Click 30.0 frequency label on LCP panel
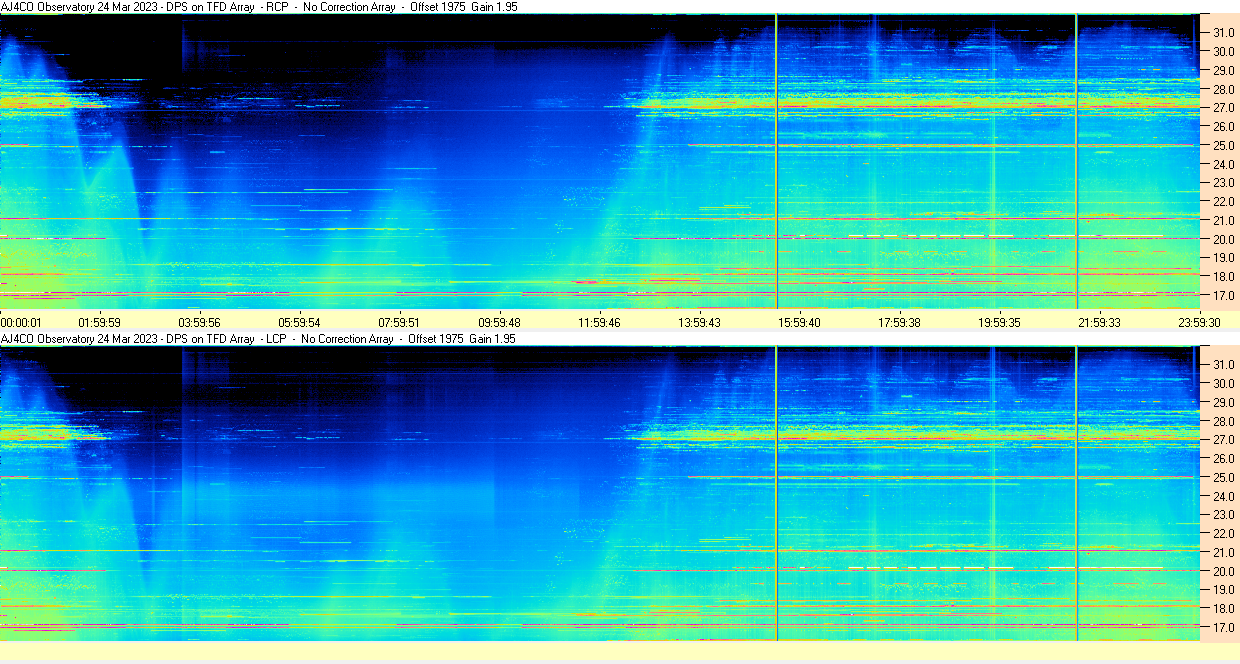 tap(1224, 383)
